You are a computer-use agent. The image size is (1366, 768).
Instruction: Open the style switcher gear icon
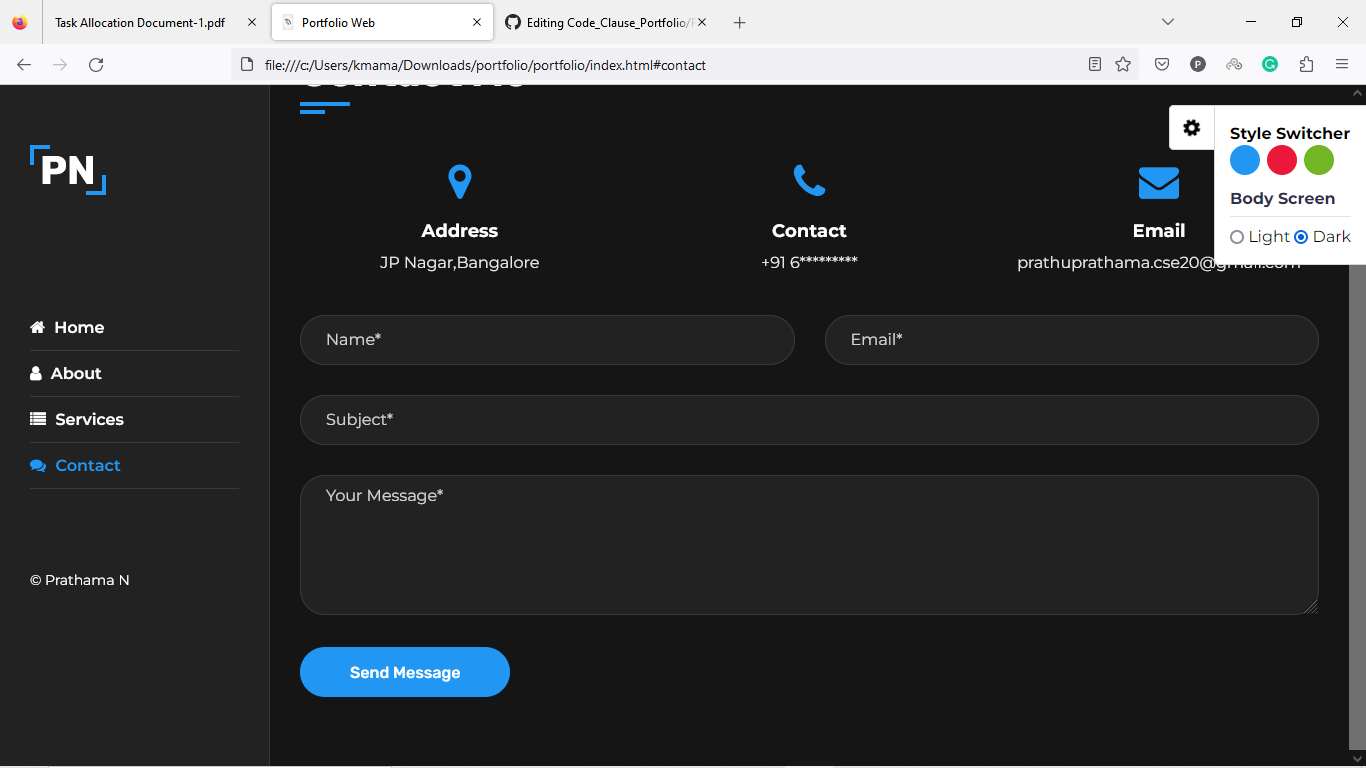pos(1191,128)
